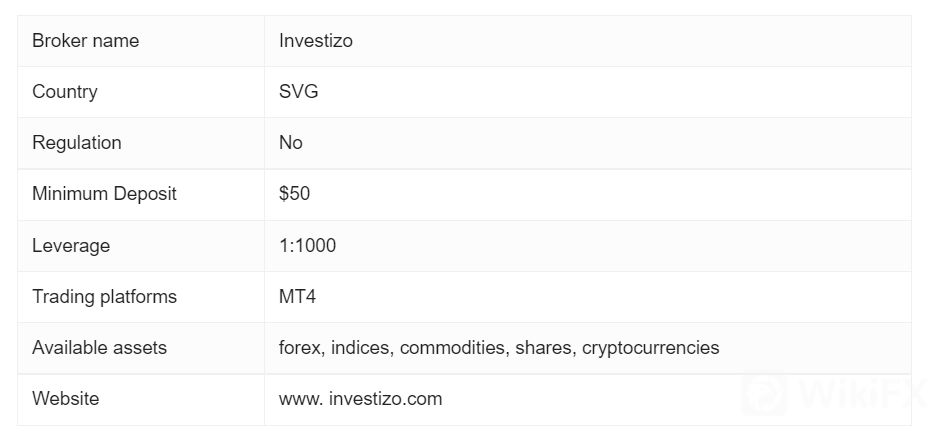Screen dimensions: 939x435
Task: Click the SVG country value
Action: pos(298,92)
